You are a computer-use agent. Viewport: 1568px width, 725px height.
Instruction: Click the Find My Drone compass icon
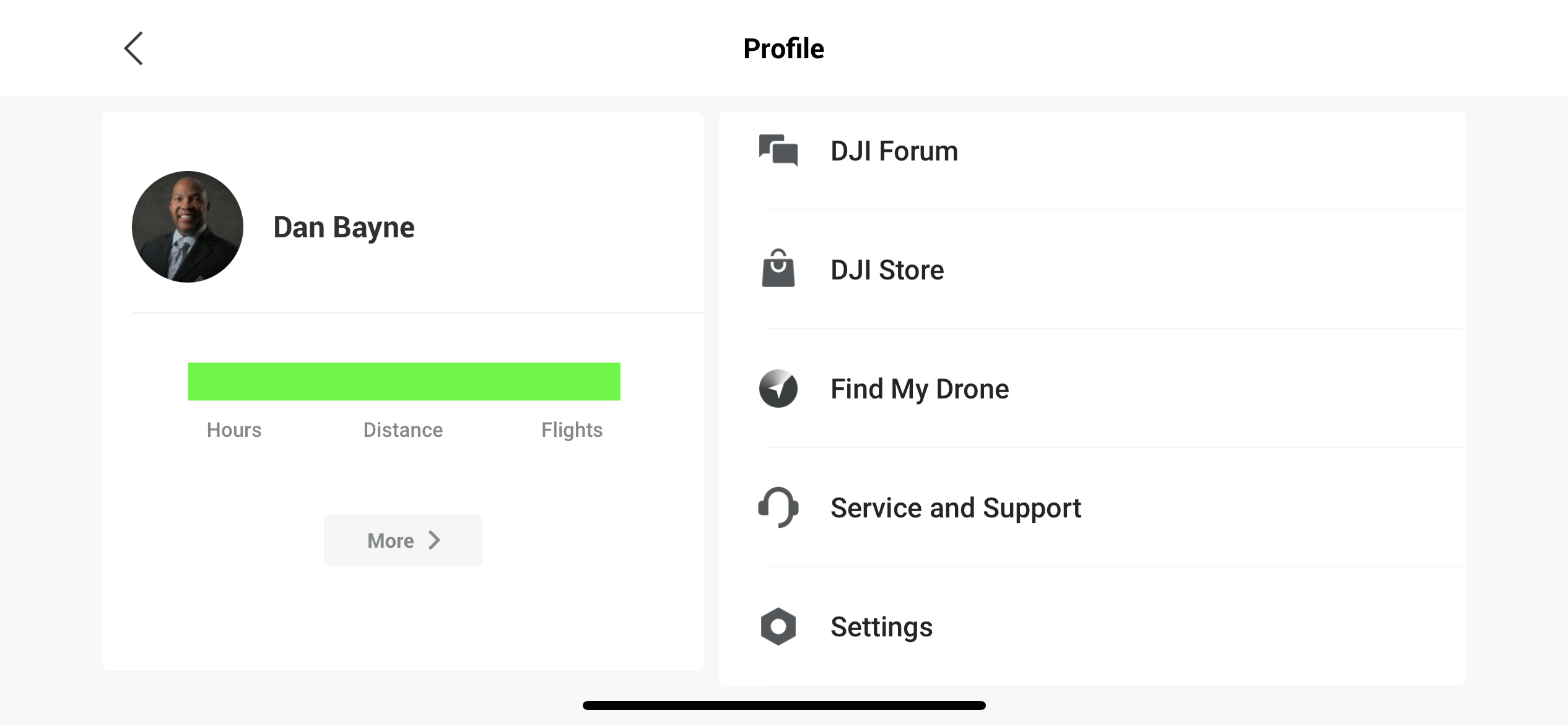[x=778, y=389]
